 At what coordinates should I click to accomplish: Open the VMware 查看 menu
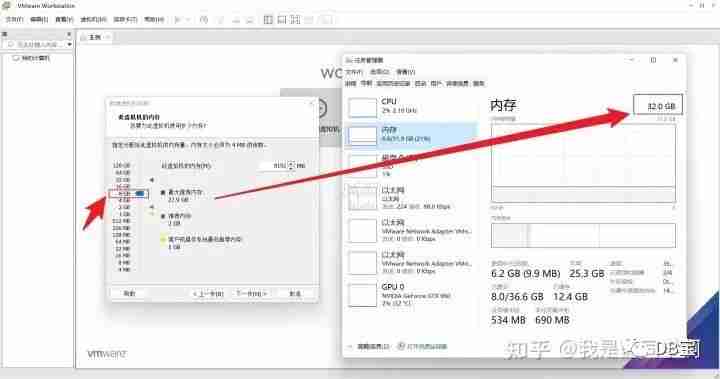click(64, 20)
